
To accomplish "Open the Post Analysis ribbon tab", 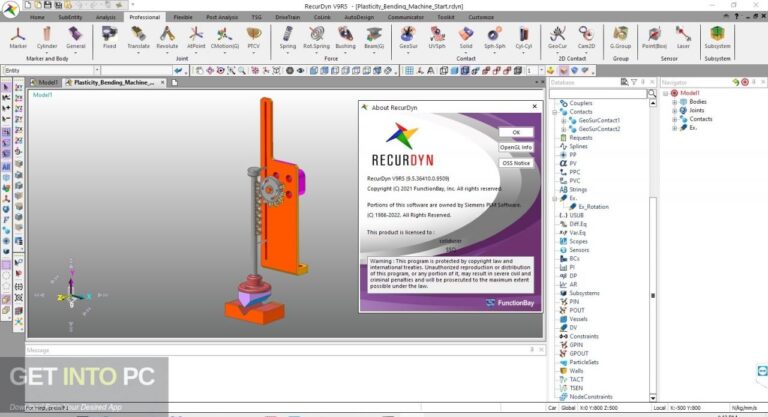I will pyautogui.click(x=222, y=17).
